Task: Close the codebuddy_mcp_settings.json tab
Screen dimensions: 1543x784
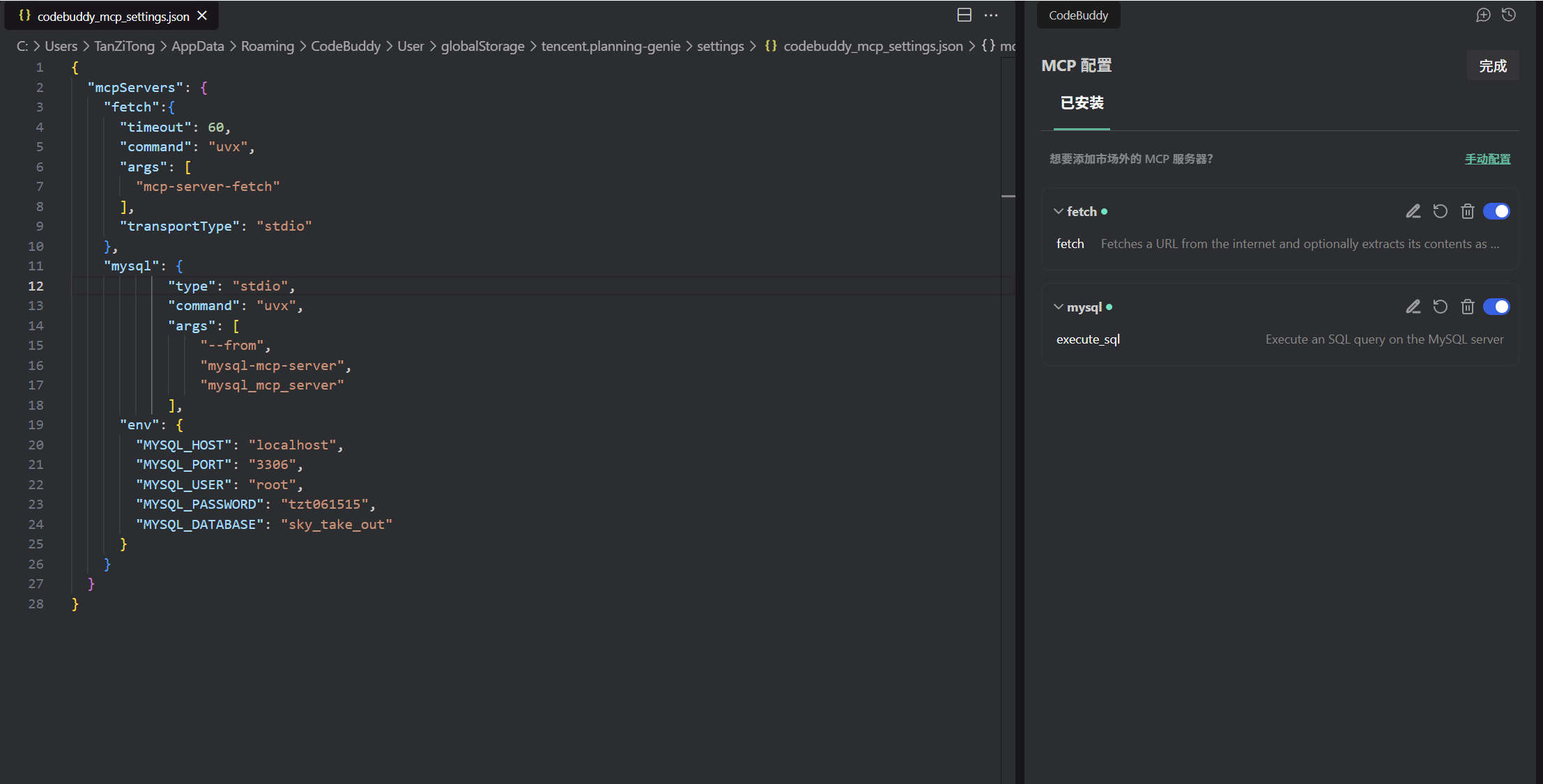Action: click(202, 15)
